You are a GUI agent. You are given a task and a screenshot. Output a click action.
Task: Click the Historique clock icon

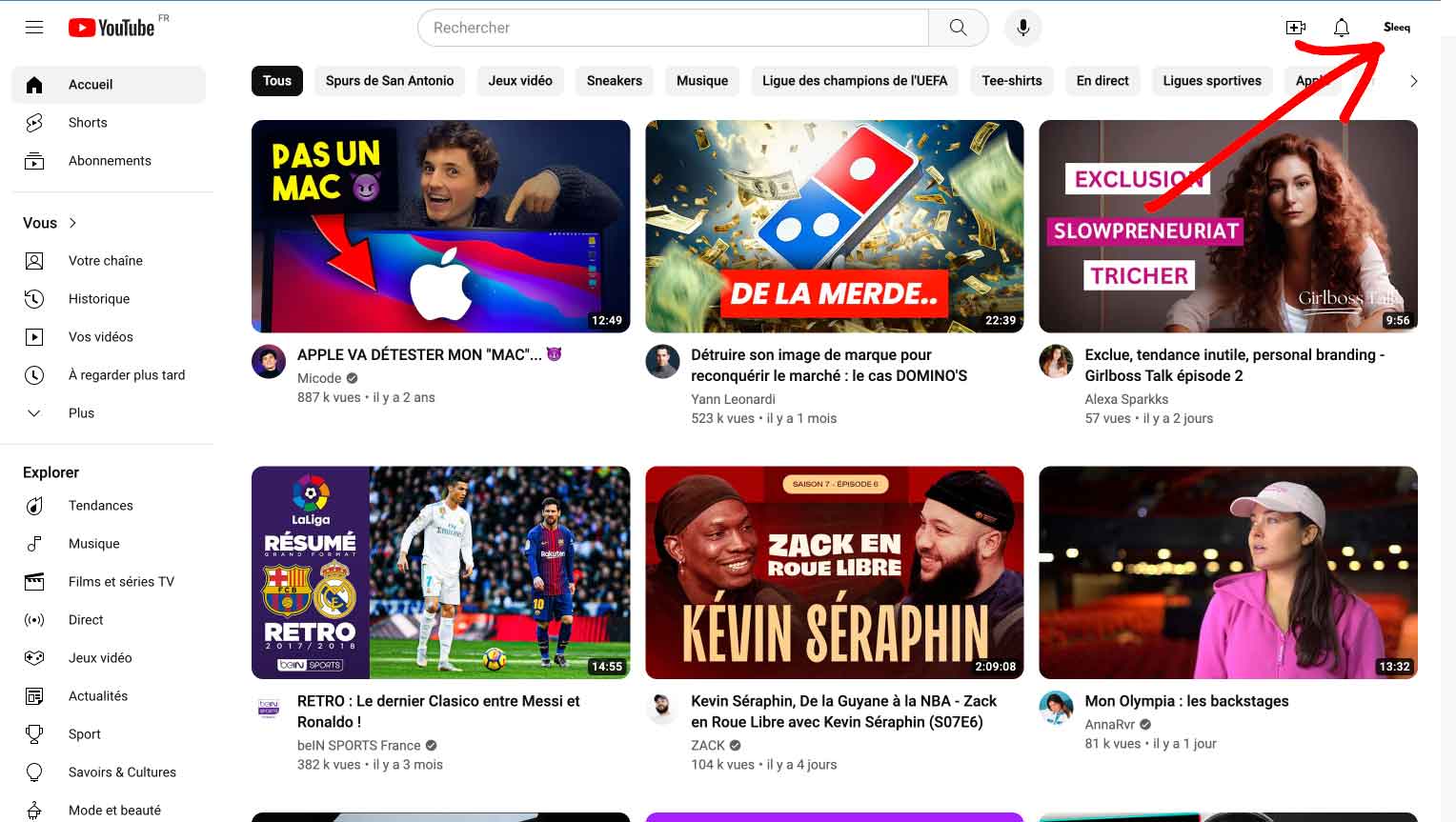(34, 299)
